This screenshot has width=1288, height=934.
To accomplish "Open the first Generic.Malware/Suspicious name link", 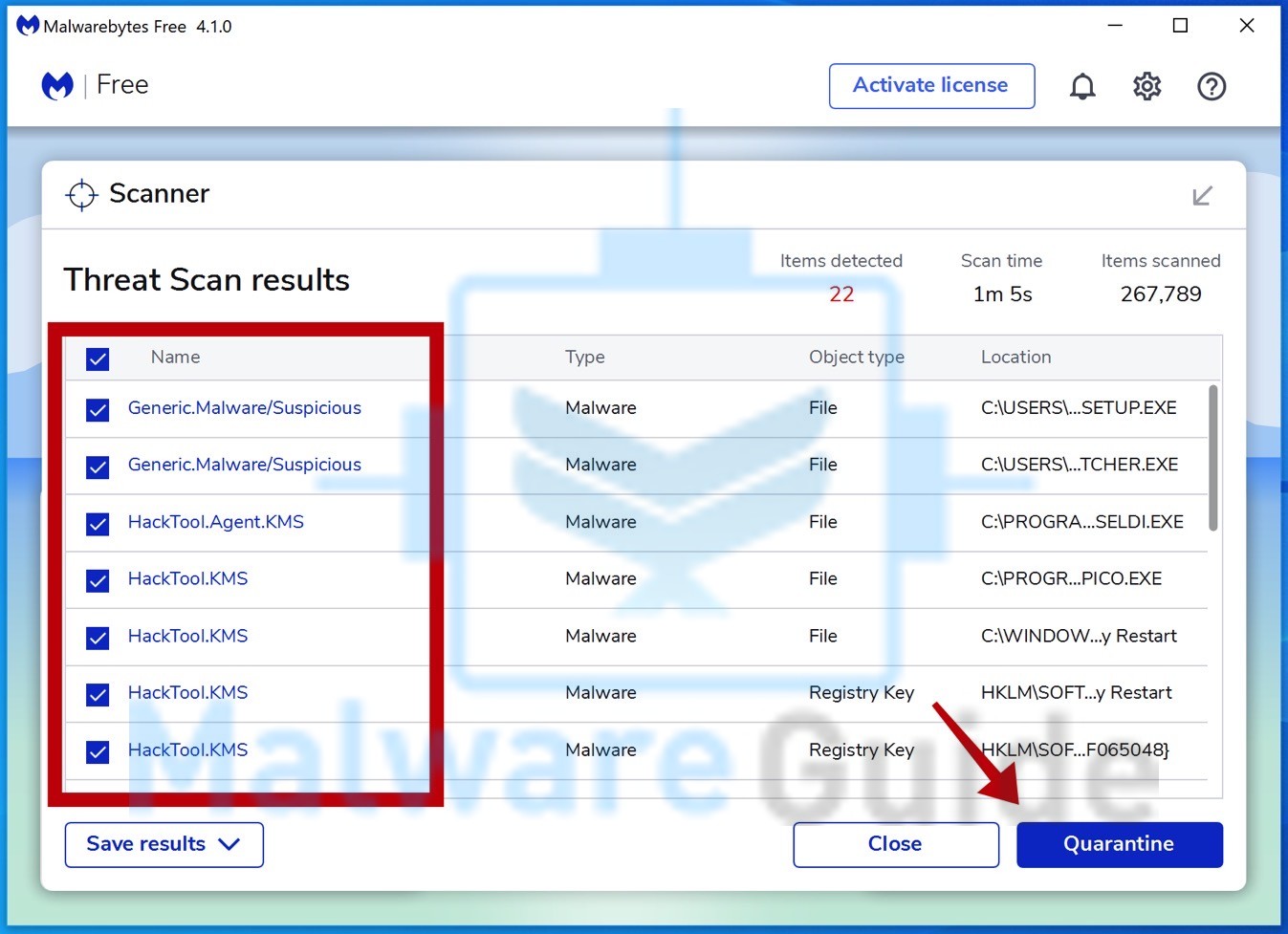I will pyautogui.click(x=245, y=408).
